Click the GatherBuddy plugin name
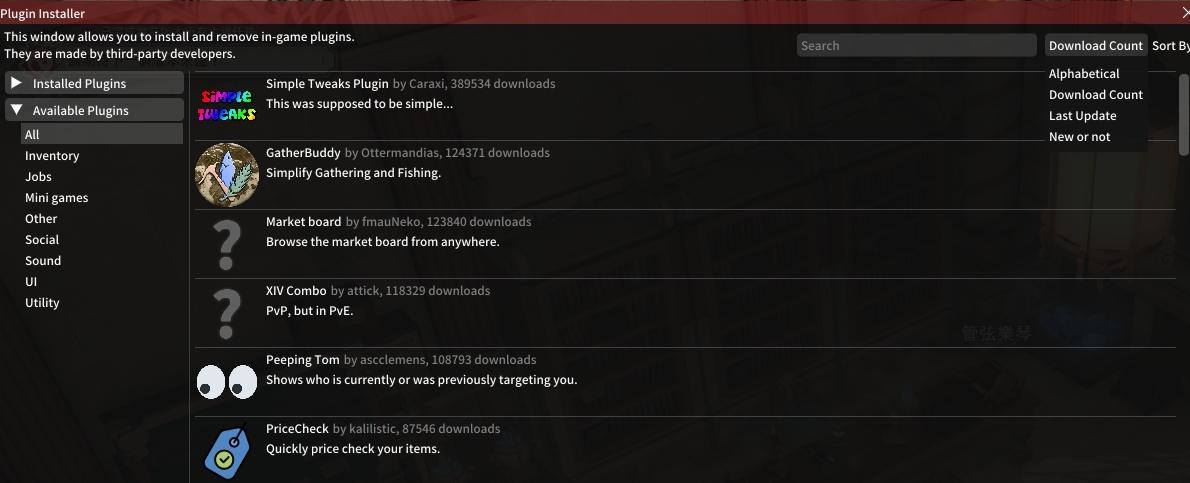 click(x=303, y=153)
